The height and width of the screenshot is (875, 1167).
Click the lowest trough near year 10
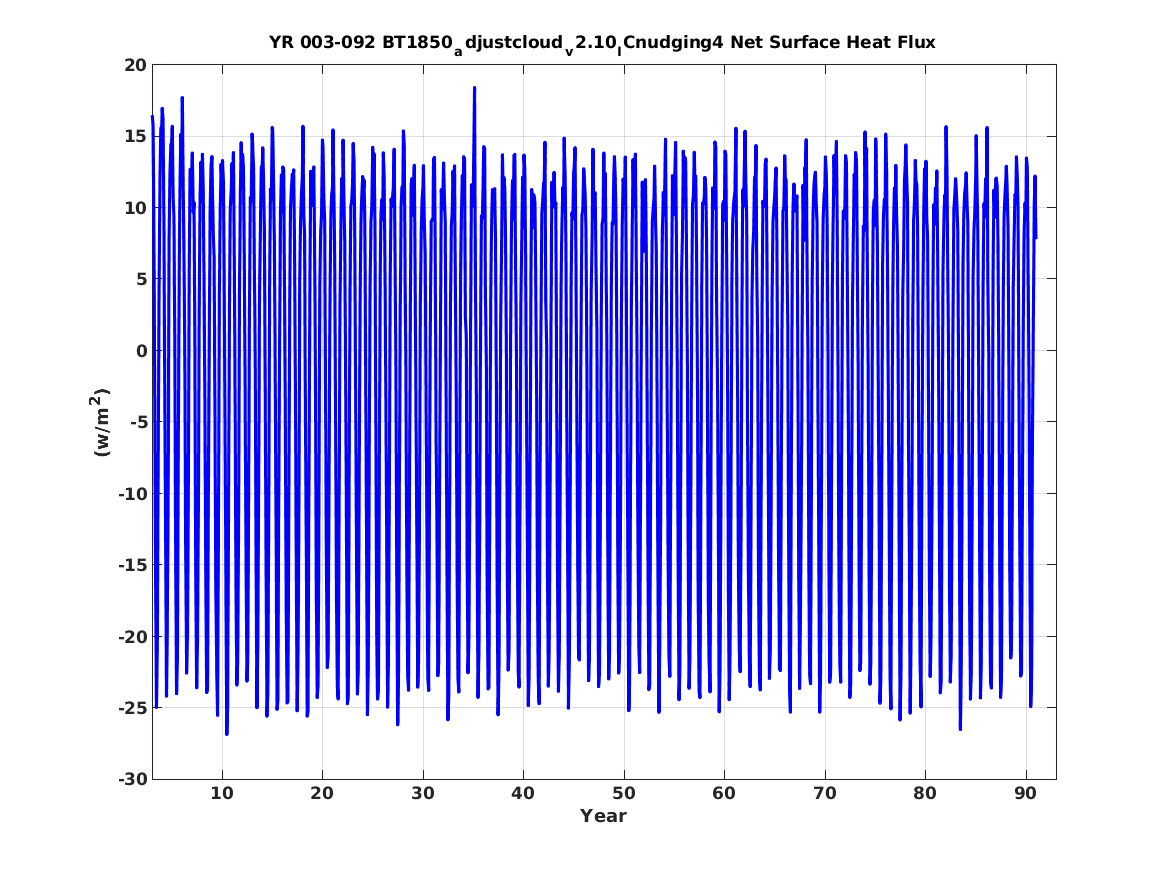(227, 734)
